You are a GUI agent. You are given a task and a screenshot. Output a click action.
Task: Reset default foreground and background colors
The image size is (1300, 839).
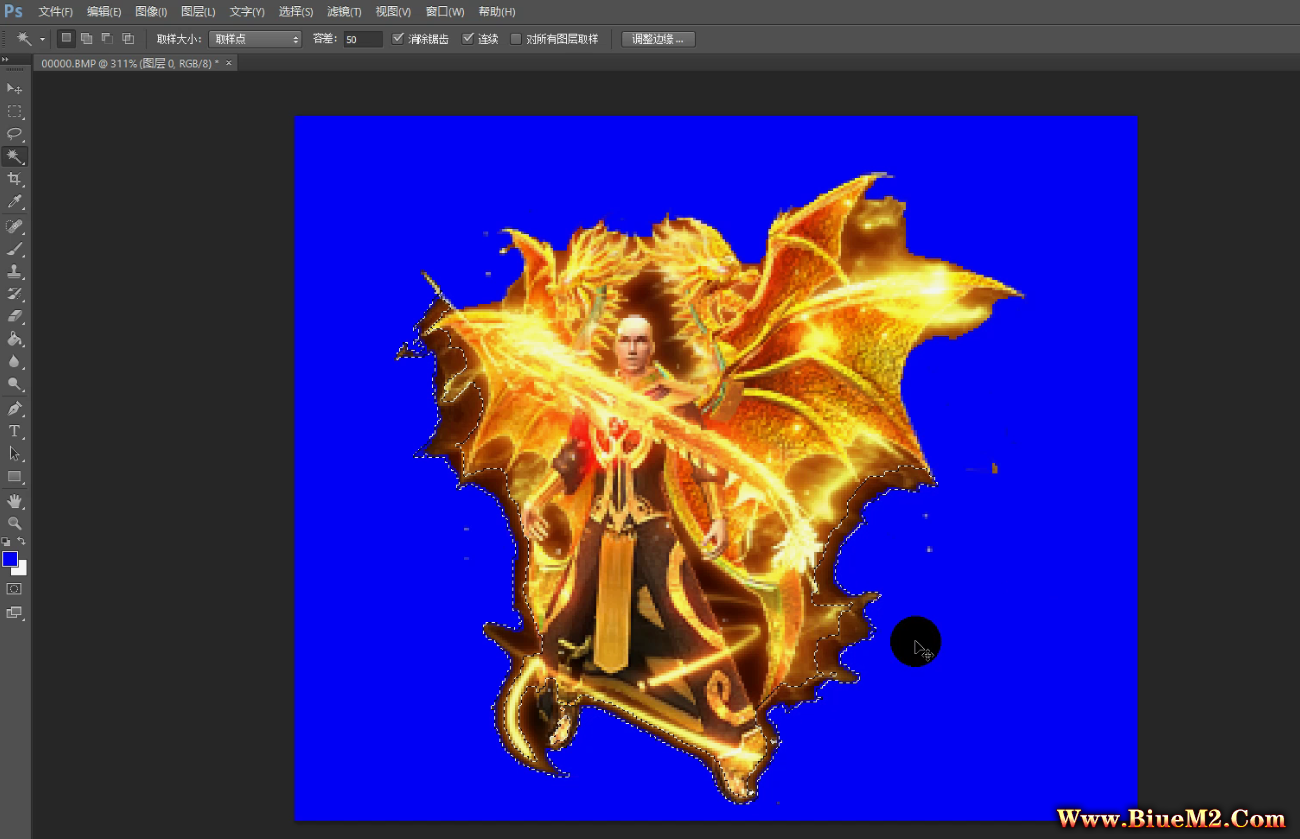(6, 542)
